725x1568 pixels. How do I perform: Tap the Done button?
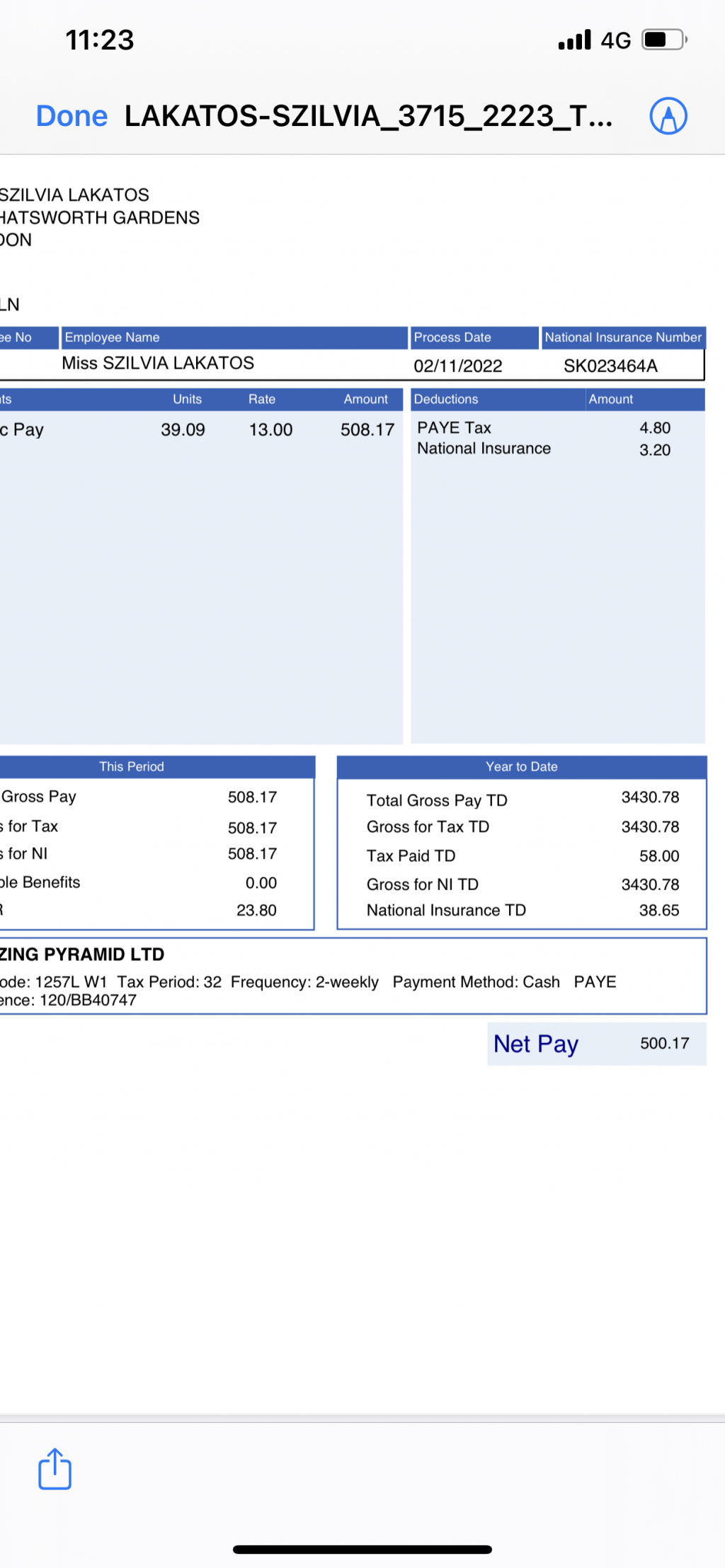[72, 116]
